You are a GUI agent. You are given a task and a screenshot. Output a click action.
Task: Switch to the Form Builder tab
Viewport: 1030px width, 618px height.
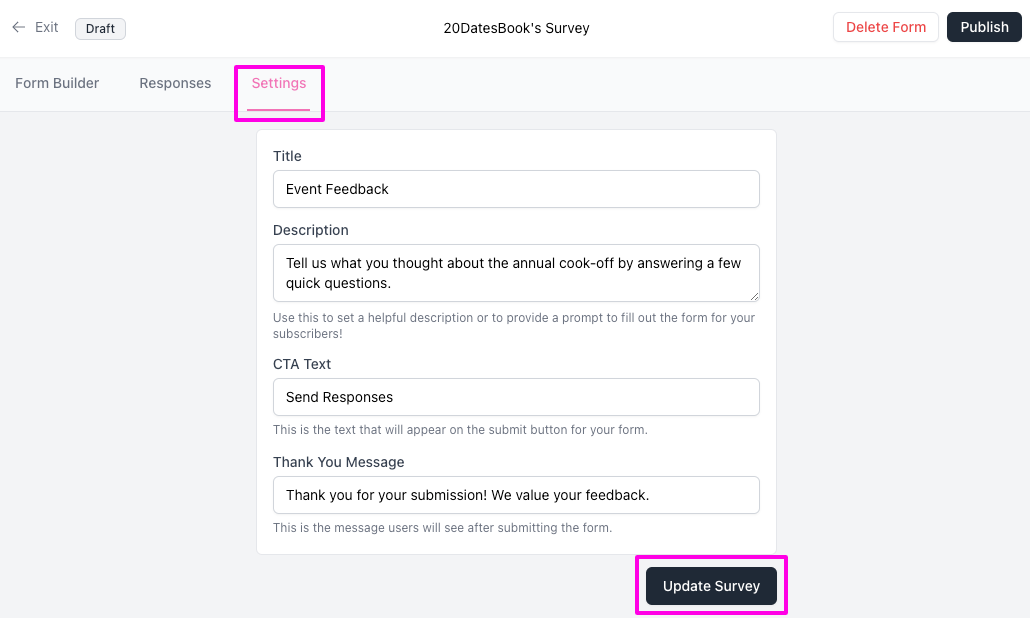point(57,83)
